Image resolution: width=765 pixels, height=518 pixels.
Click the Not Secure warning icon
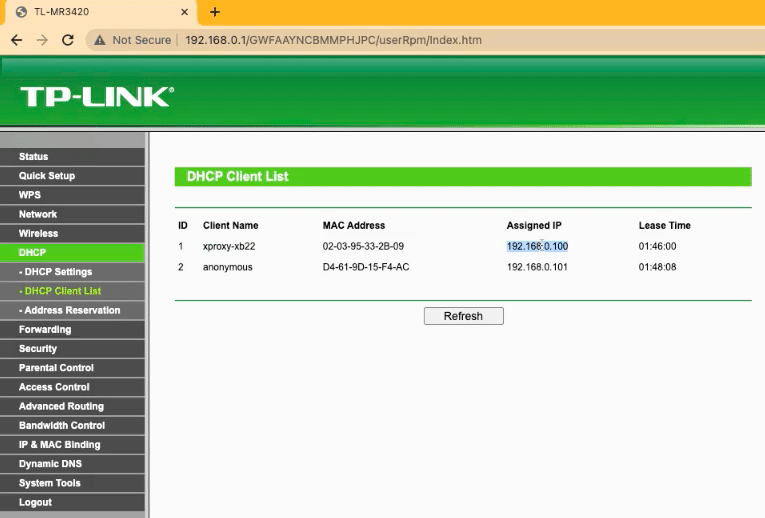click(100, 40)
